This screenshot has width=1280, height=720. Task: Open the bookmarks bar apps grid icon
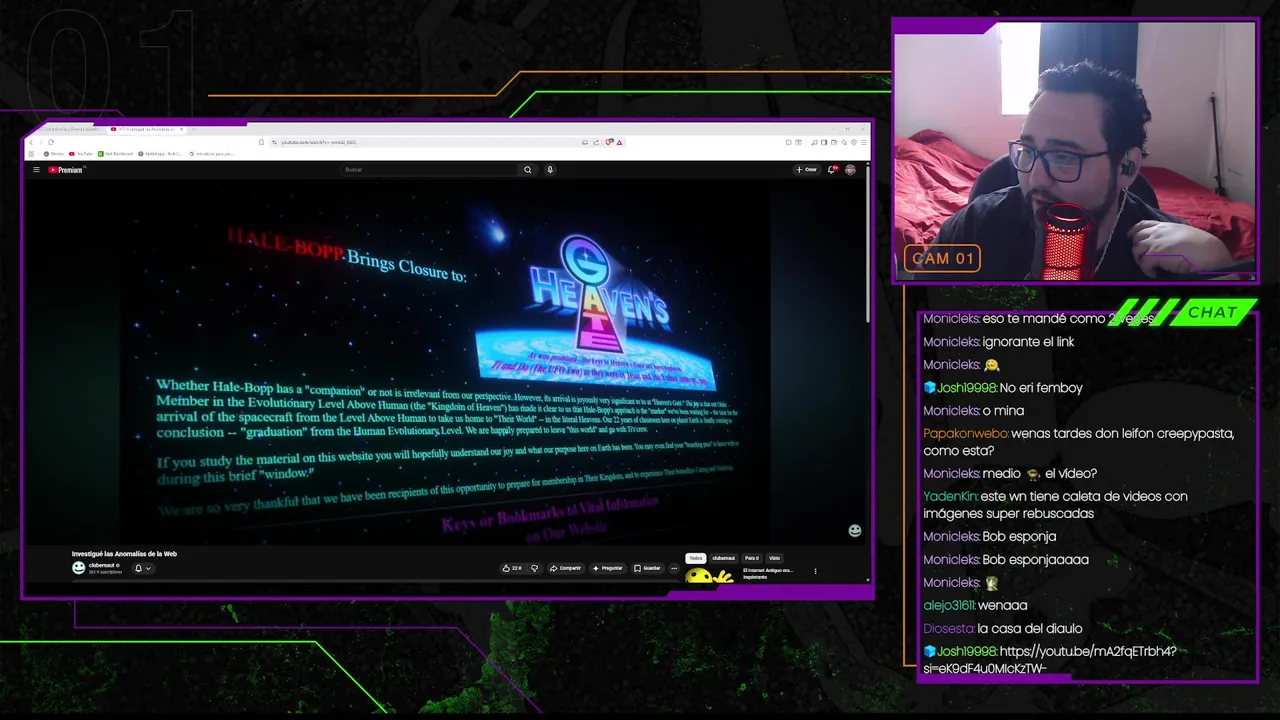(x=31, y=154)
